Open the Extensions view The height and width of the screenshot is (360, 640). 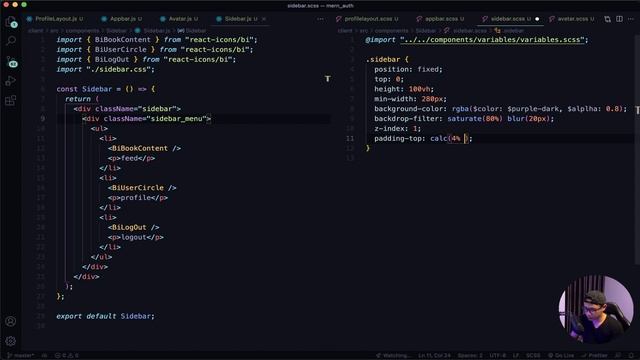[11, 100]
